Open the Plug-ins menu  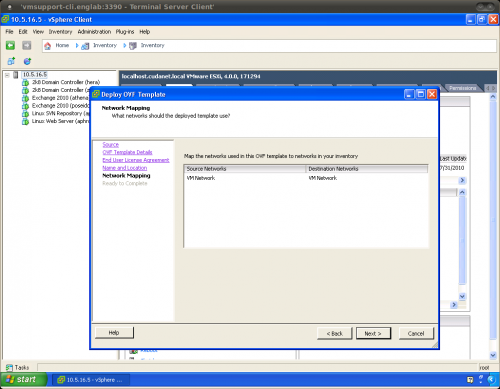coord(125,32)
